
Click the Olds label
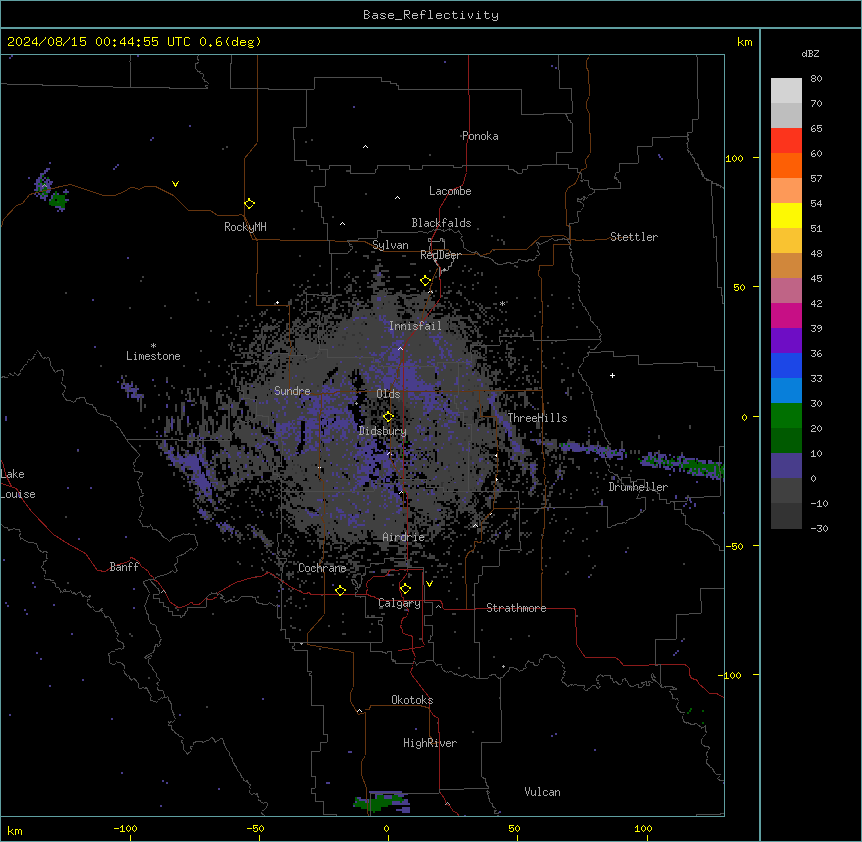click(388, 394)
